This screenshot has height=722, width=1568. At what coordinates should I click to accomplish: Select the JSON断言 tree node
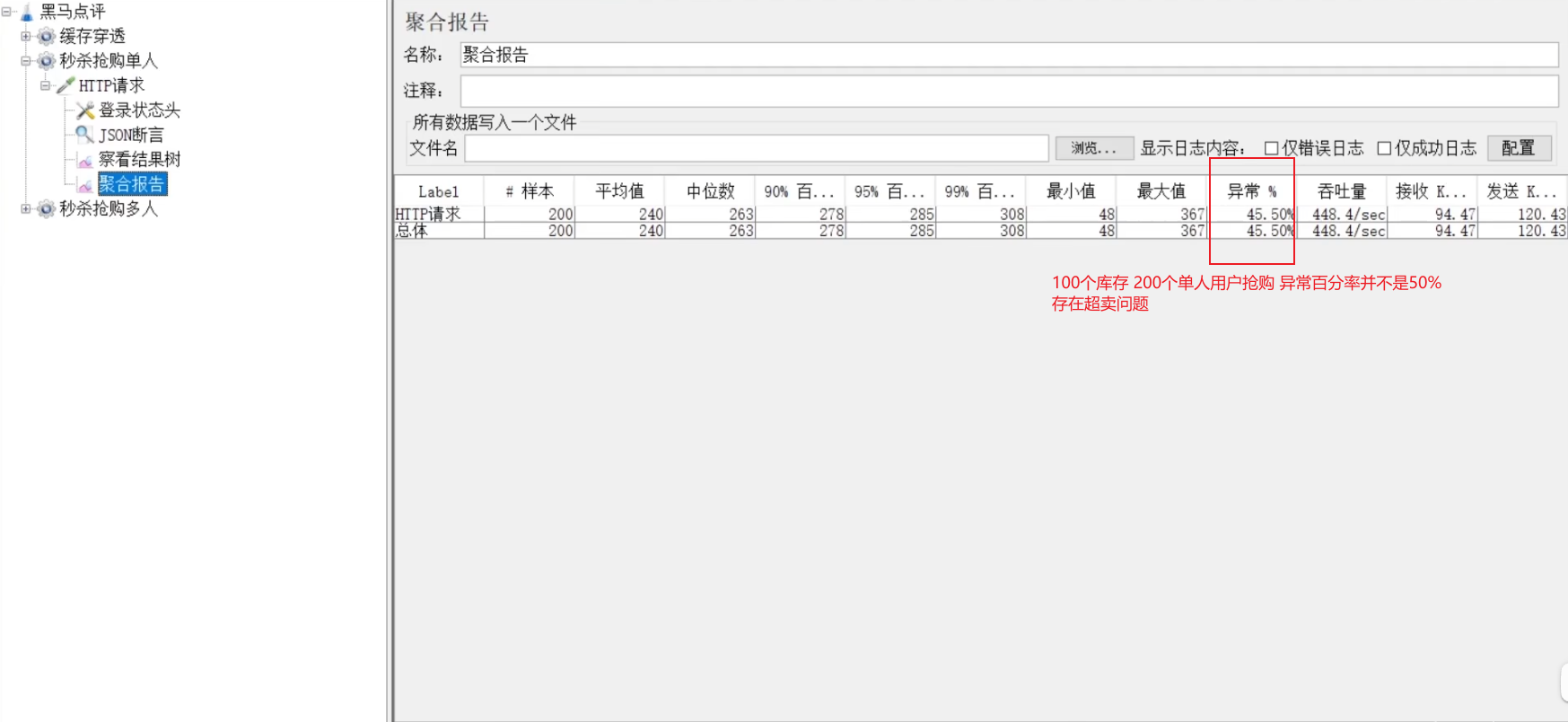[131, 135]
